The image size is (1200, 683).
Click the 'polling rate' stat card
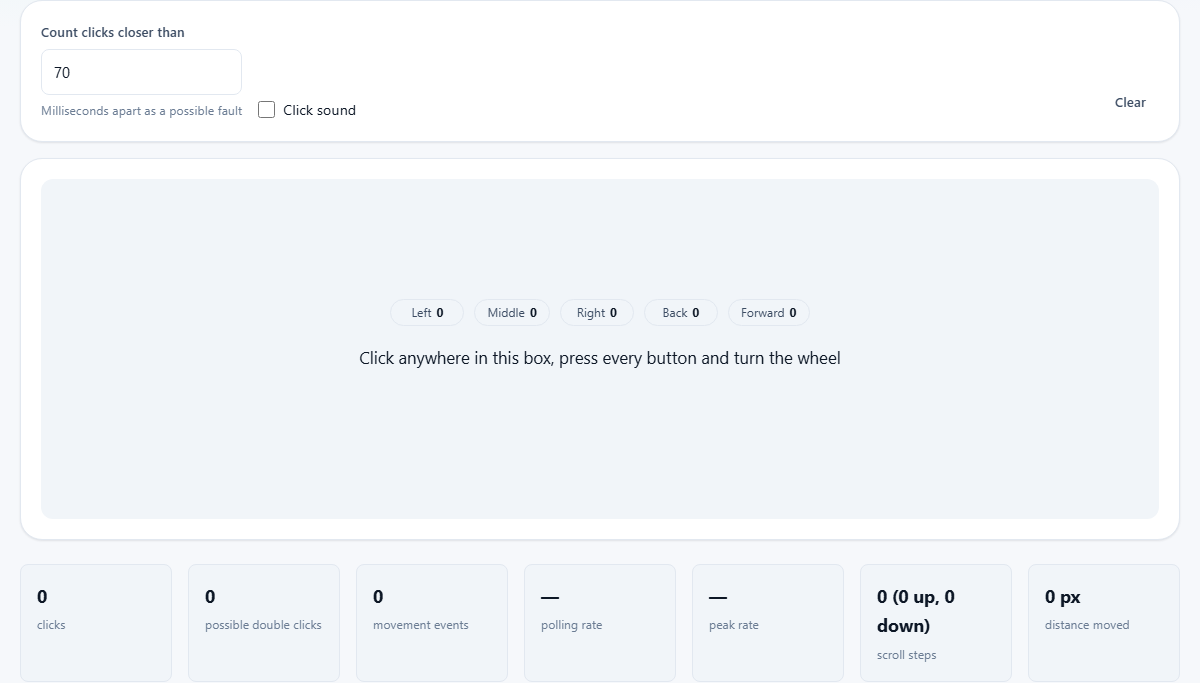click(x=600, y=623)
